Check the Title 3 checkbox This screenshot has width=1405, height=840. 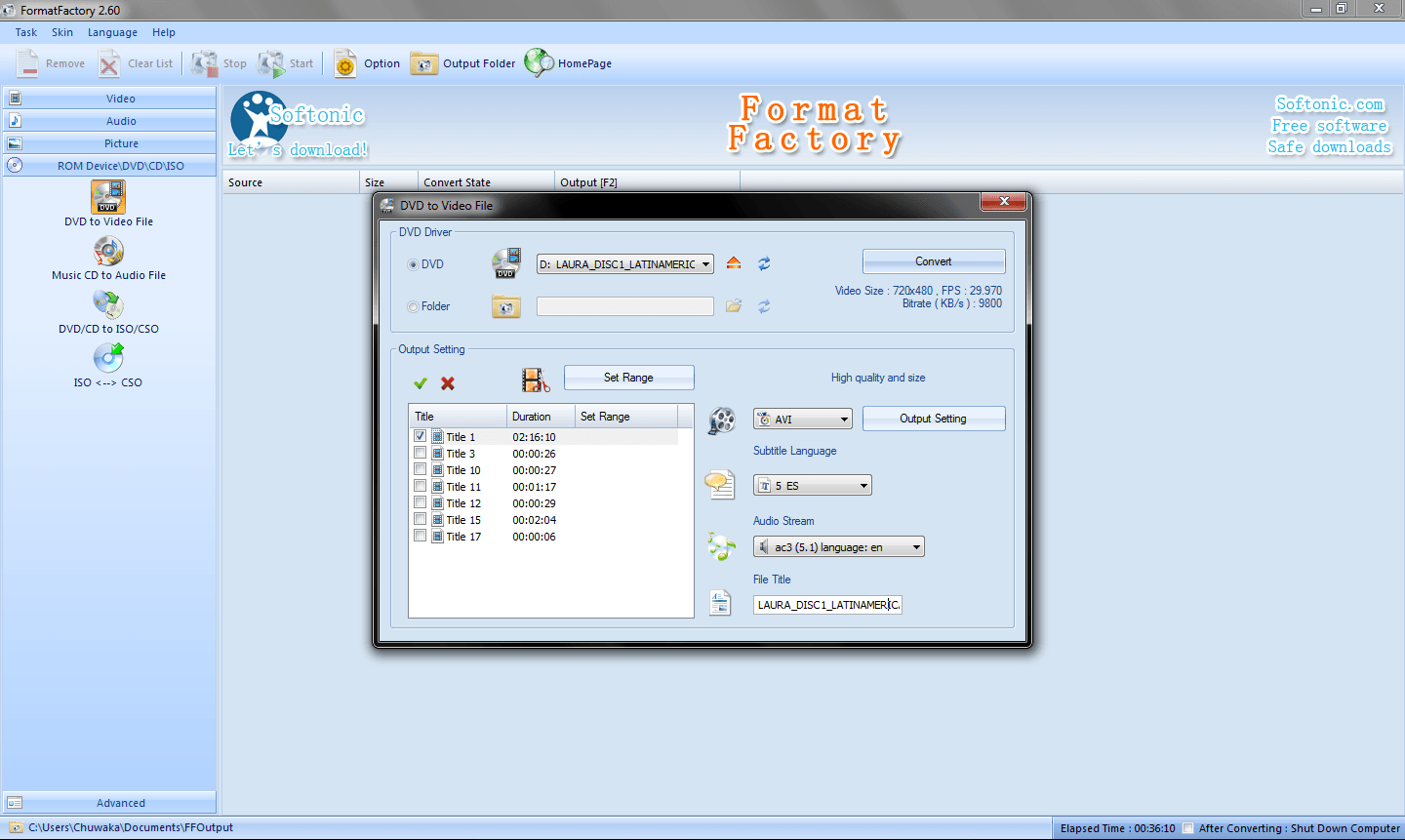[420, 453]
